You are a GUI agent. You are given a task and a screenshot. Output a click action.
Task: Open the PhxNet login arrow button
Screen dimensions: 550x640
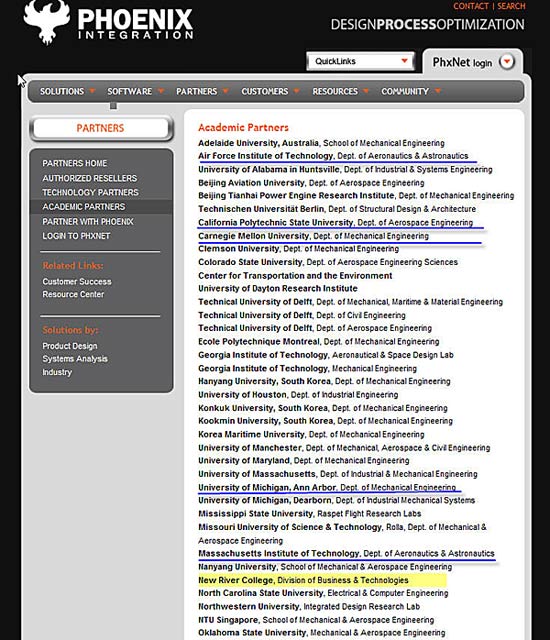(507, 62)
